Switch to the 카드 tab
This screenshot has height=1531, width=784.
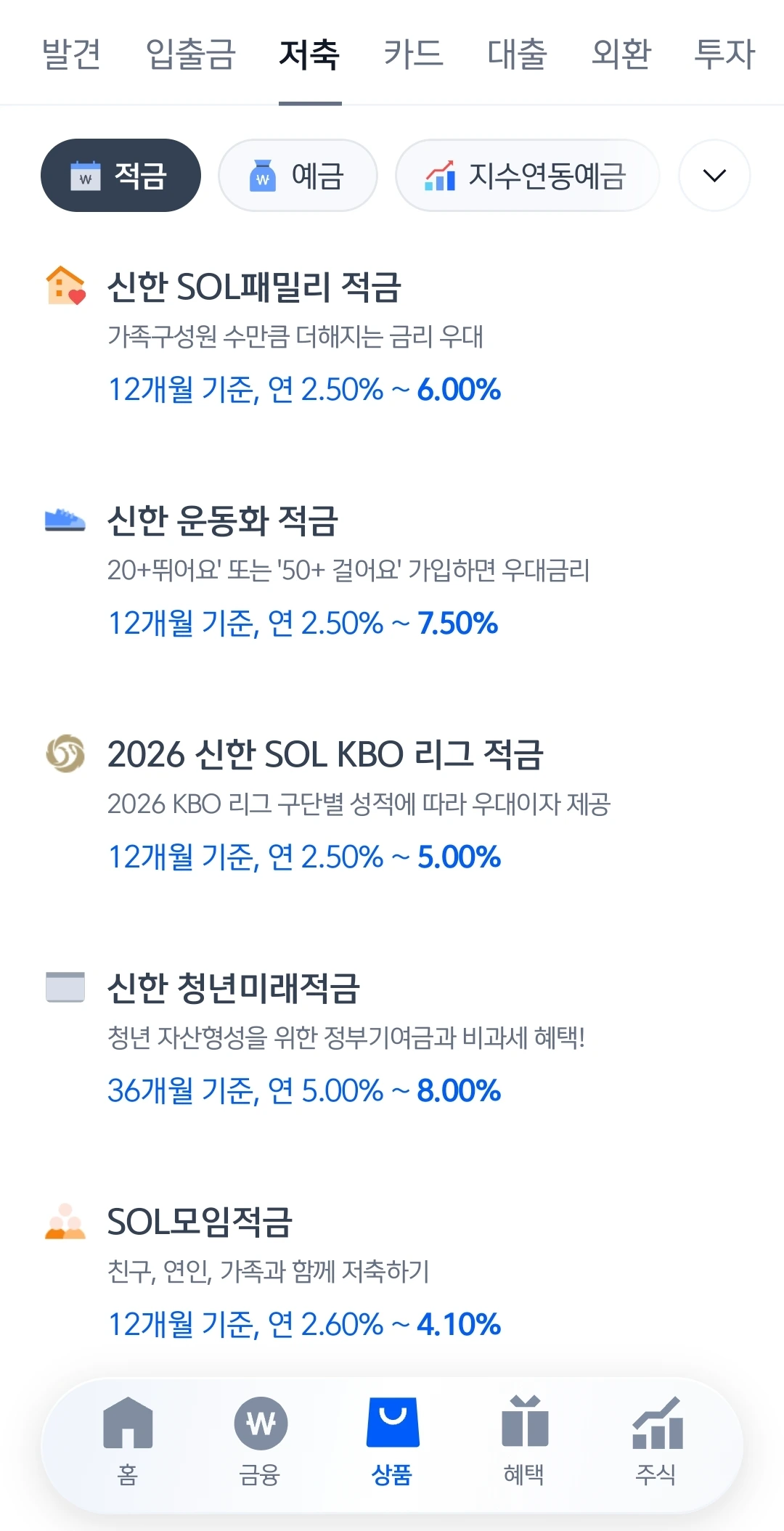tap(413, 54)
